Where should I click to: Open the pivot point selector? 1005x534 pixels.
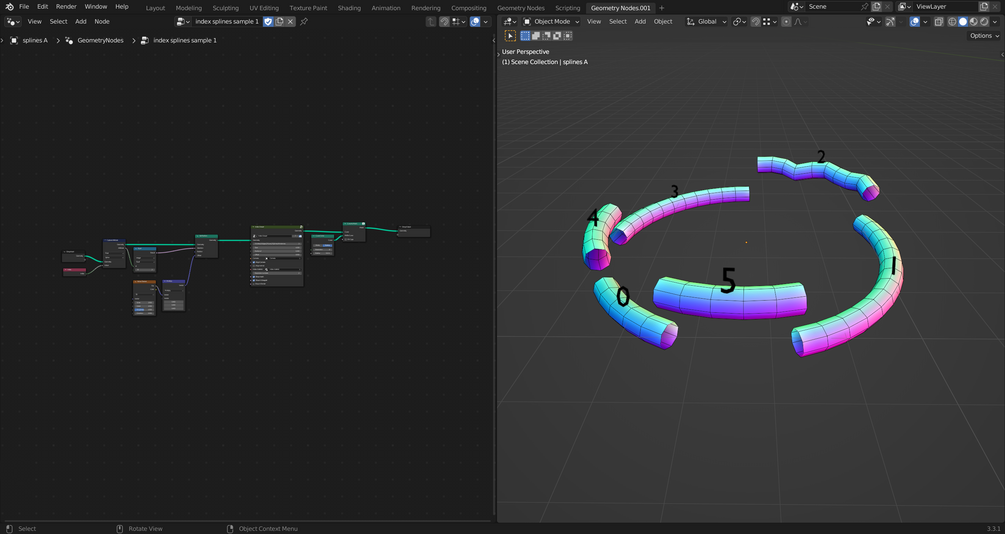(x=739, y=22)
